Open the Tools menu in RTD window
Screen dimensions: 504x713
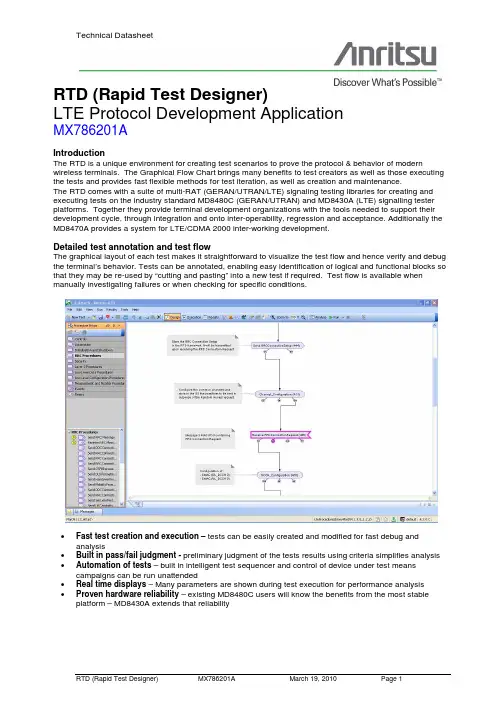[x=124, y=310]
